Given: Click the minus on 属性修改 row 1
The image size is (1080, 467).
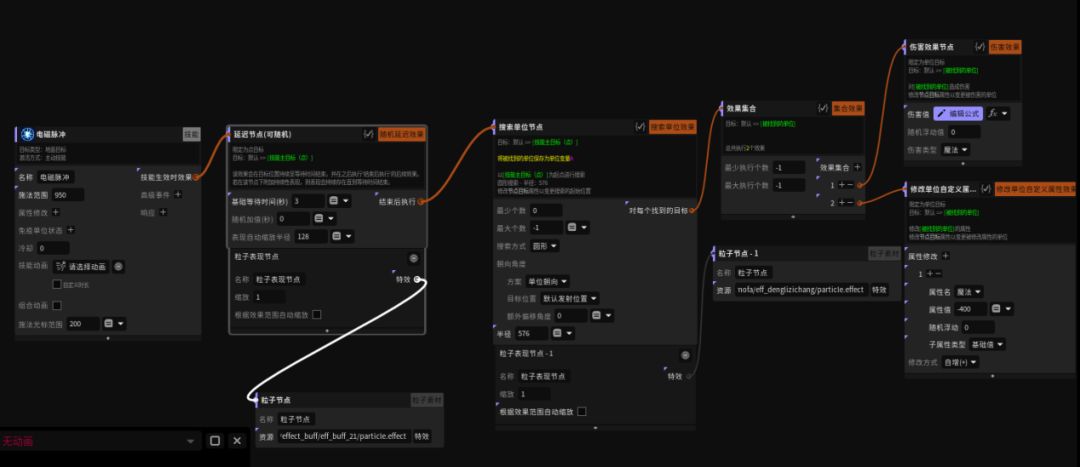Looking at the screenshot, I should (938, 273).
